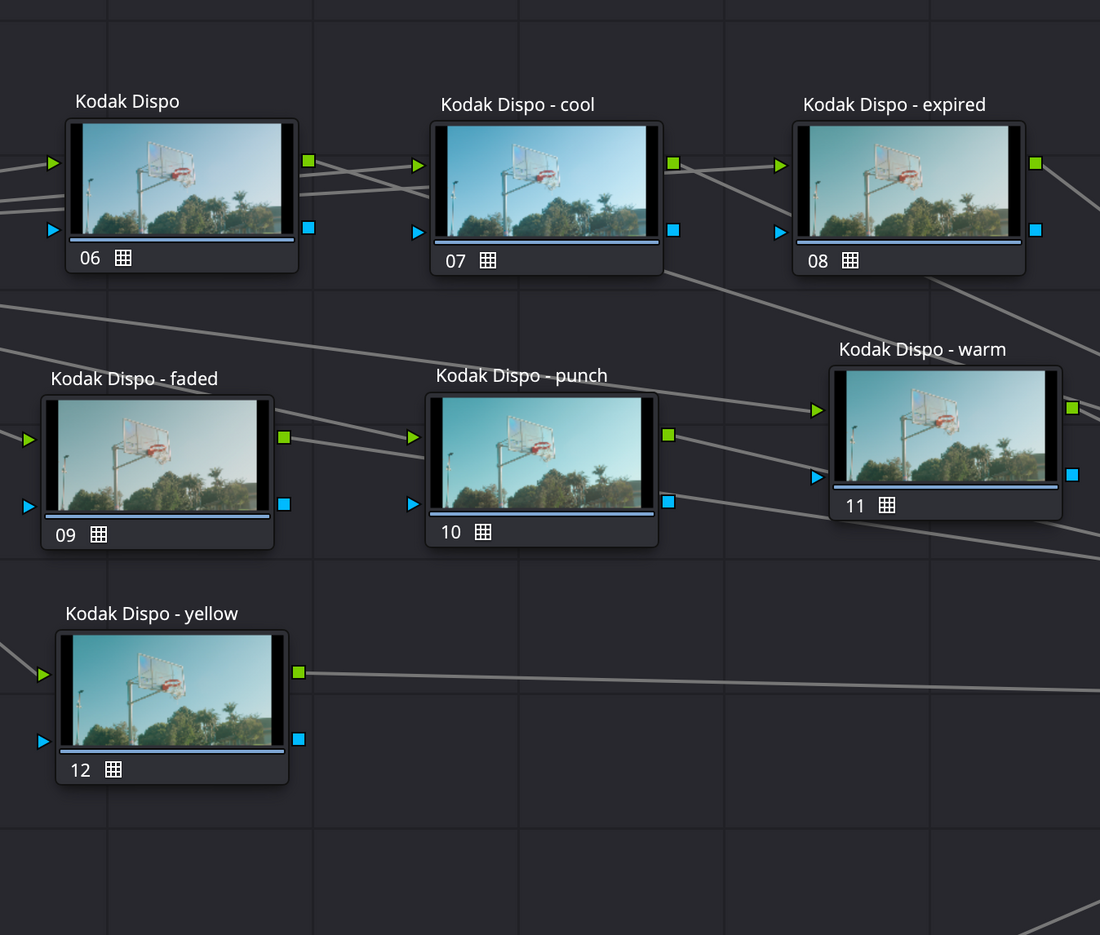The width and height of the screenshot is (1100, 935).
Task: Click node number '08'
Action: (x=817, y=262)
